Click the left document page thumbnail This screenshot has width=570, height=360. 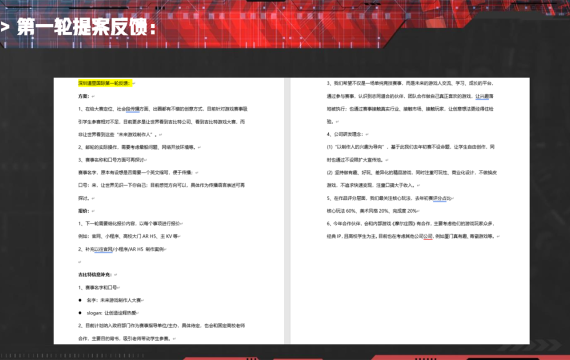pyautogui.click(x=169, y=211)
